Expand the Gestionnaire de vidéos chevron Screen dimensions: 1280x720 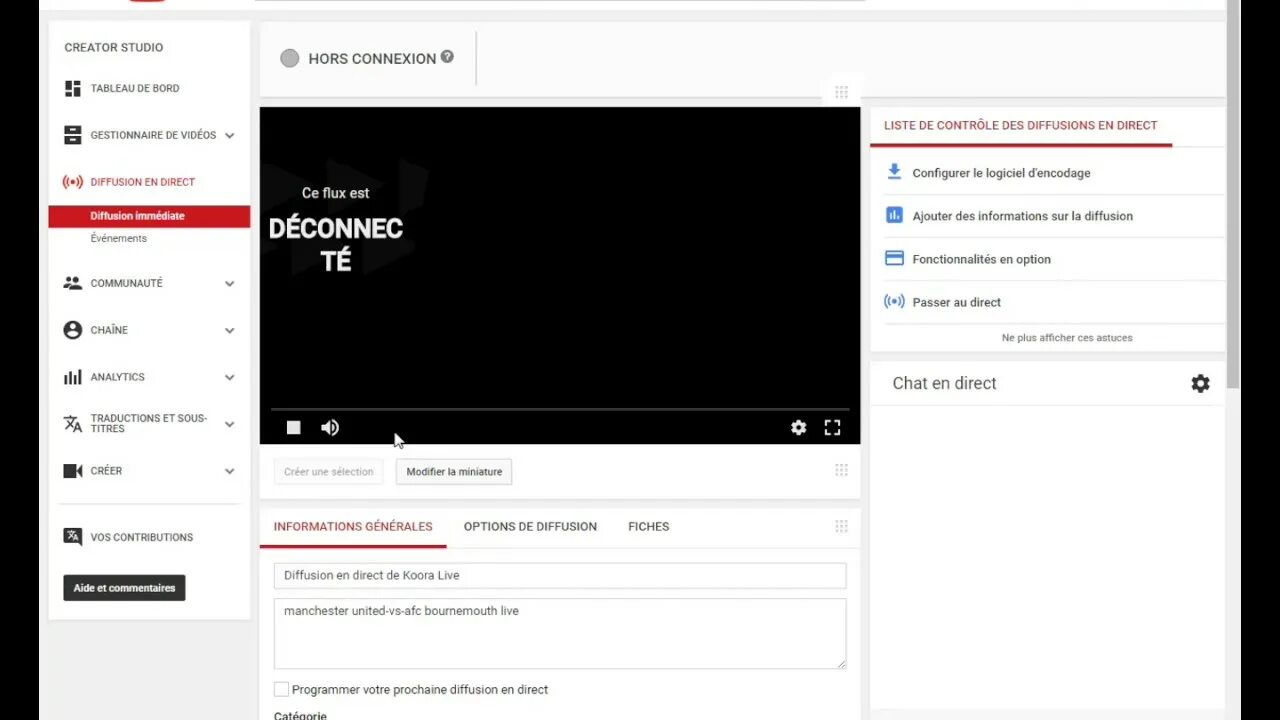point(229,136)
